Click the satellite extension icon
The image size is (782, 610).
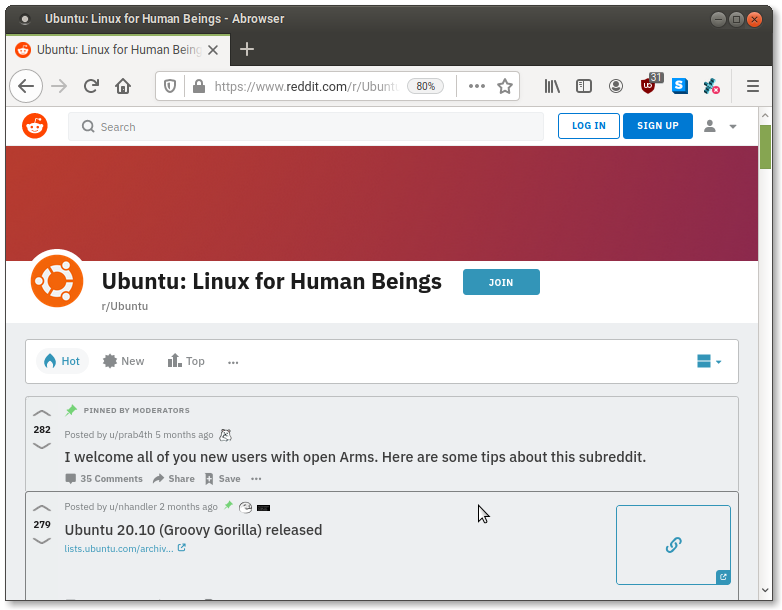(711, 86)
